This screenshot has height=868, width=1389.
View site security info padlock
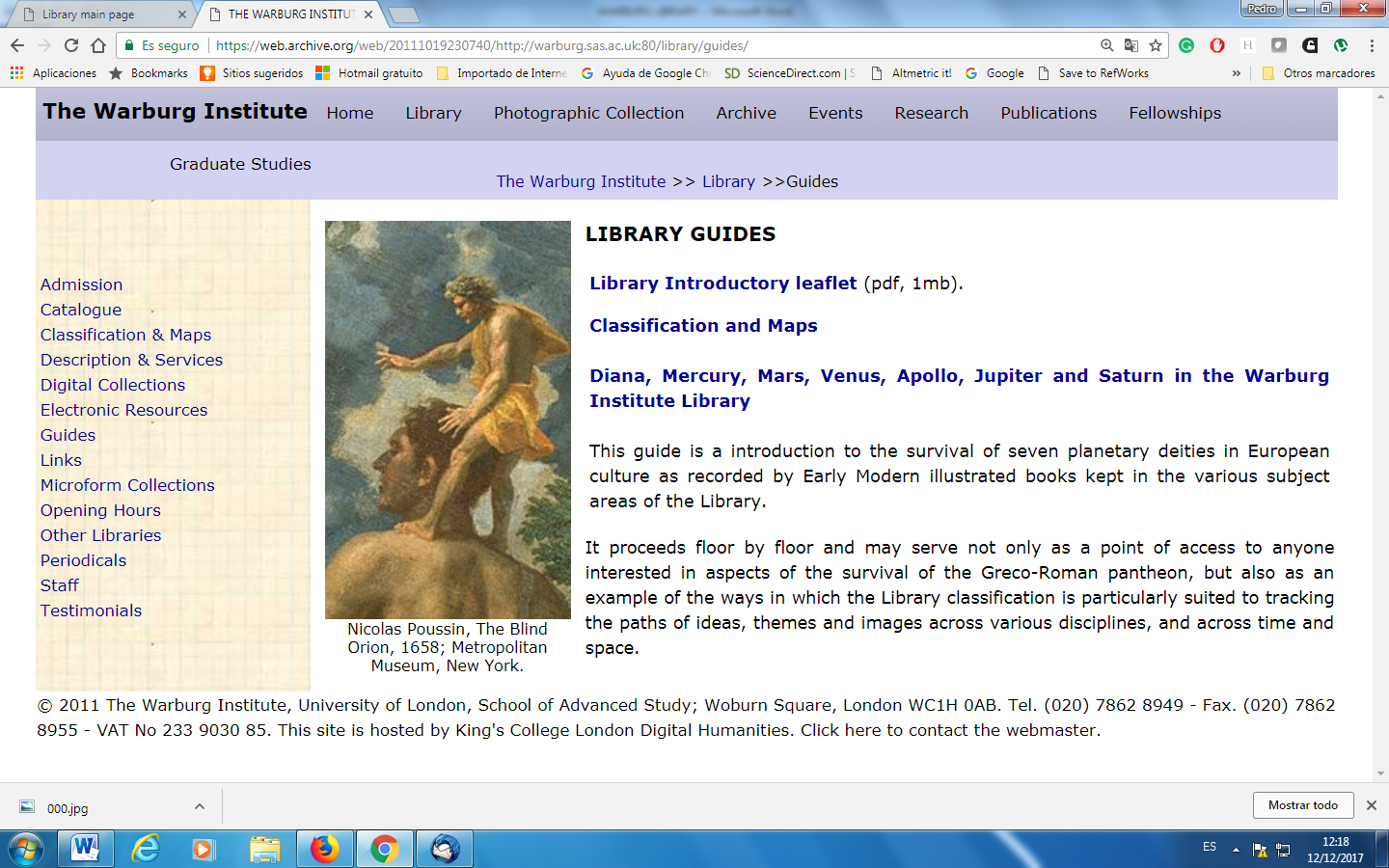129,45
